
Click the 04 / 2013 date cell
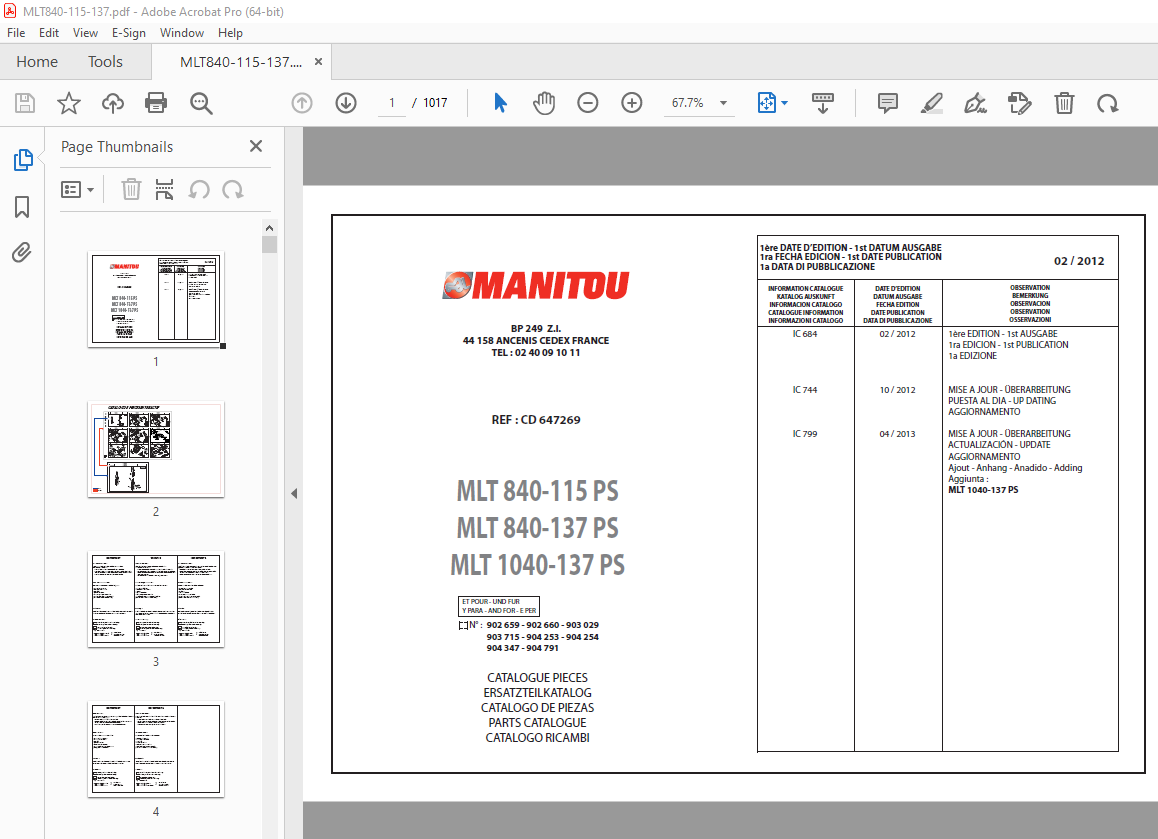coord(897,434)
